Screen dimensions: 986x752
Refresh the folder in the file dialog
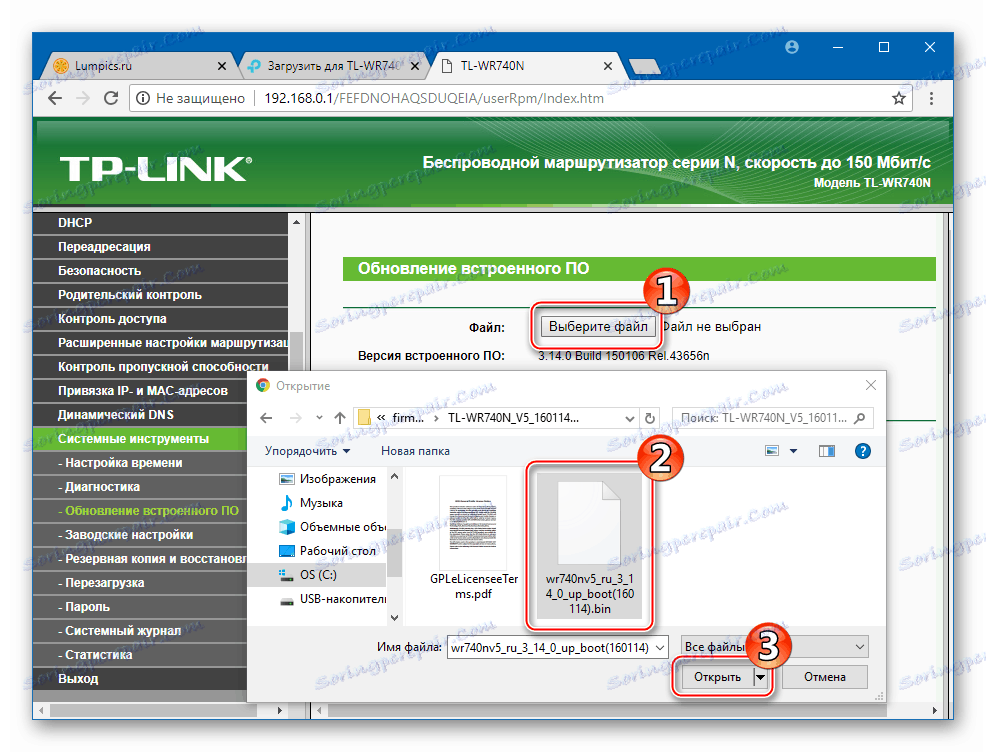click(x=650, y=418)
